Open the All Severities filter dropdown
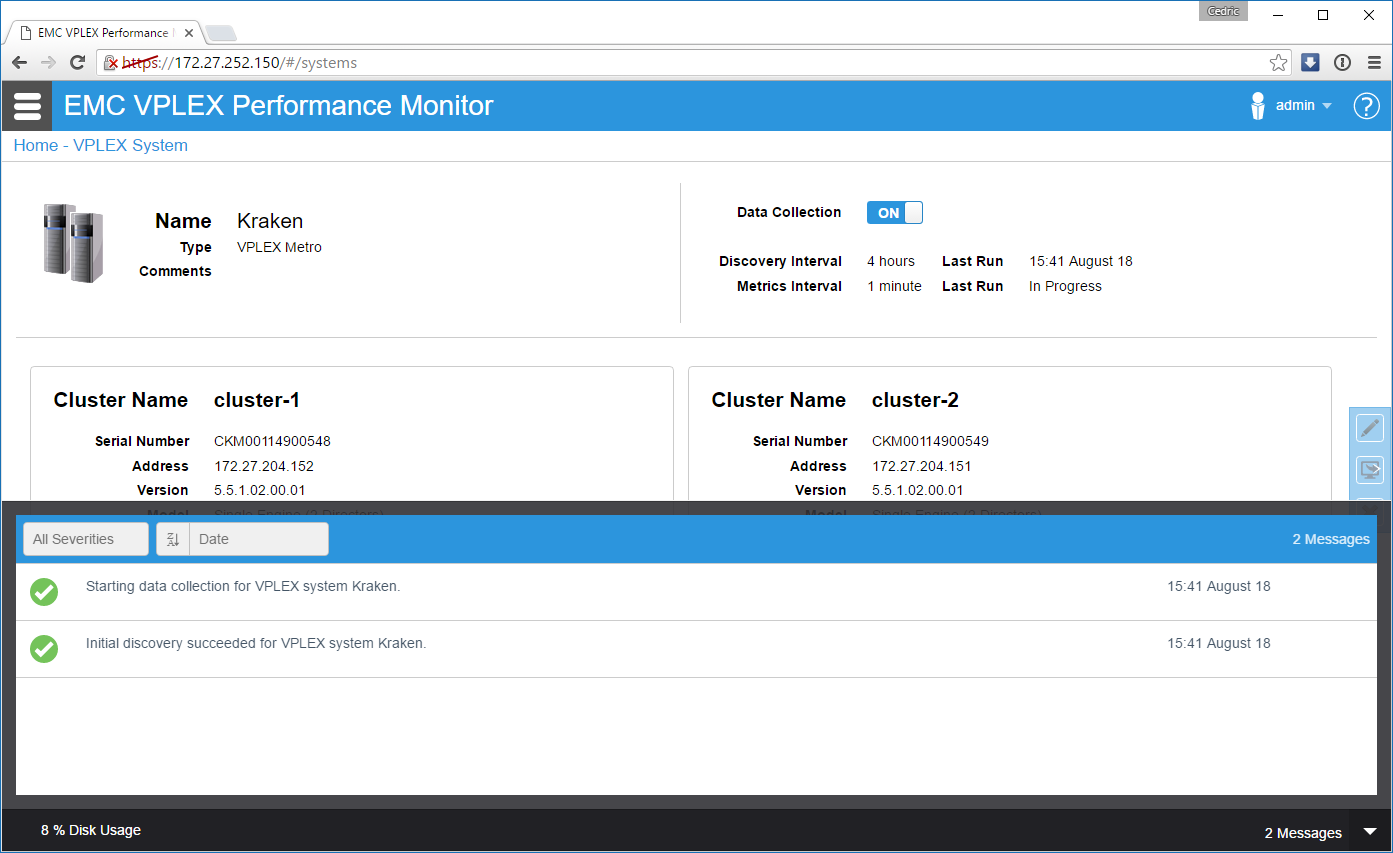This screenshot has height=853, width=1393. pyautogui.click(x=86, y=539)
